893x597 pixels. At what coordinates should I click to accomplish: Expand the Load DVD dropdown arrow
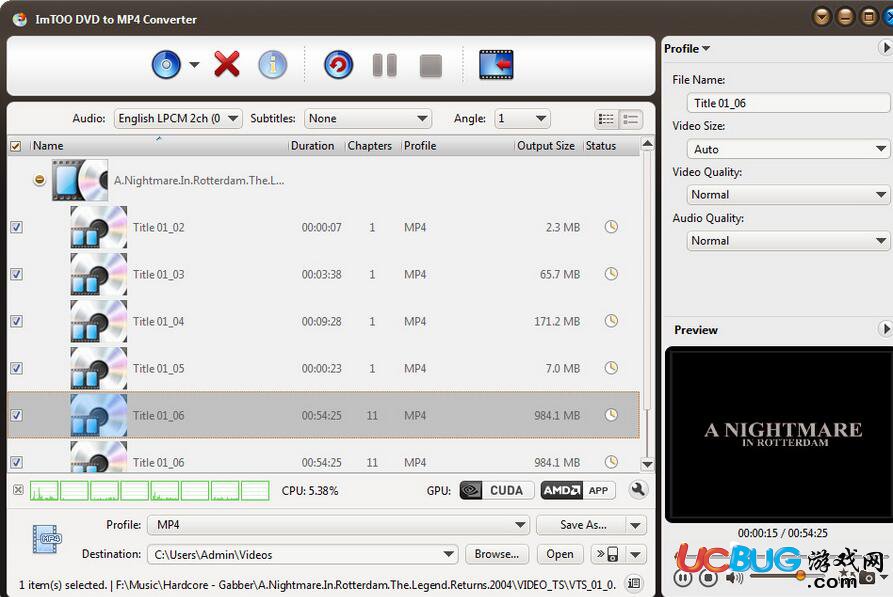pyautogui.click(x=194, y=64)
